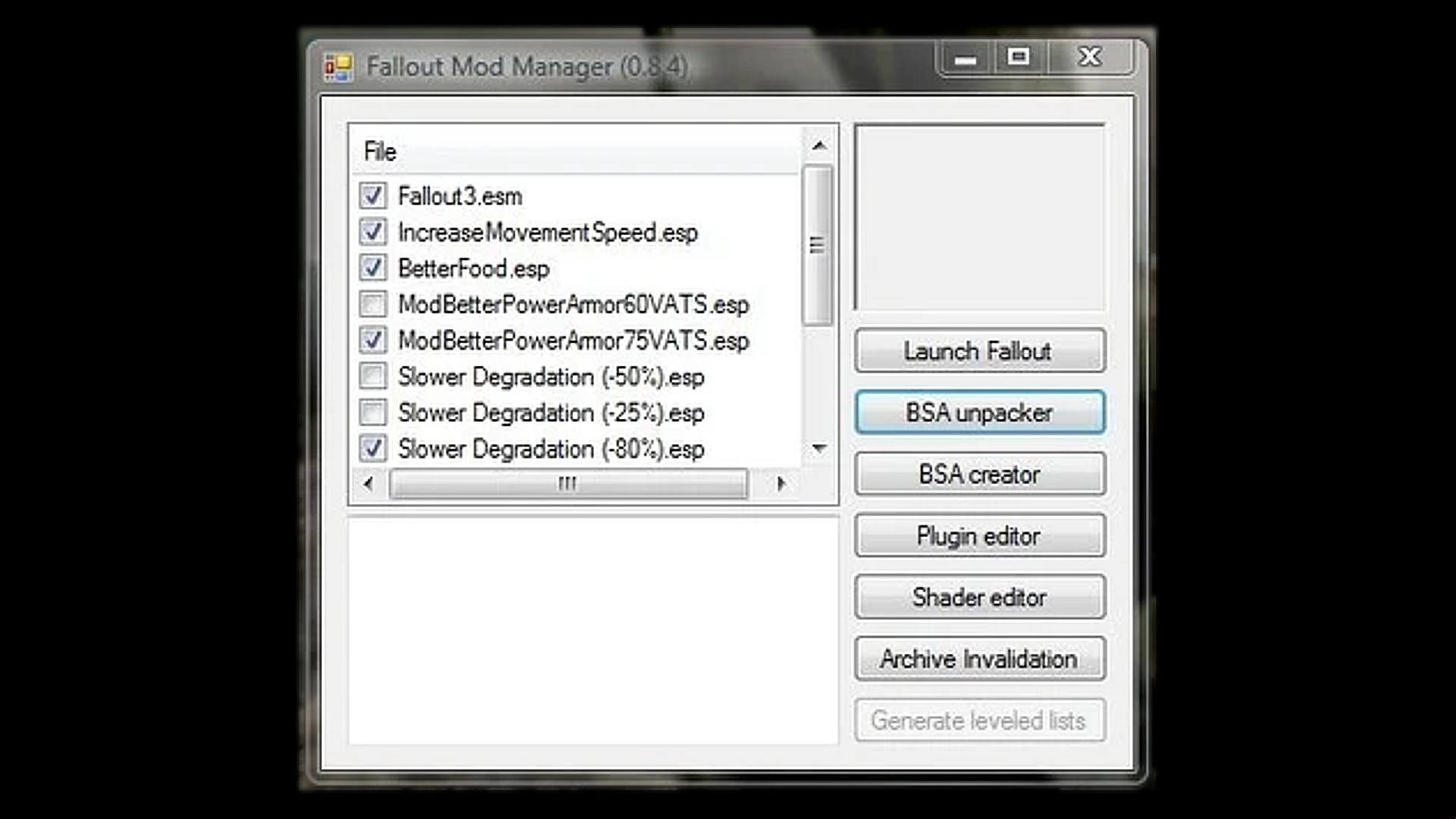Click the horizontal scrollbar thumb
Image resolution: width=1456 pixels, height=819 pixels.
coord(568,483)
